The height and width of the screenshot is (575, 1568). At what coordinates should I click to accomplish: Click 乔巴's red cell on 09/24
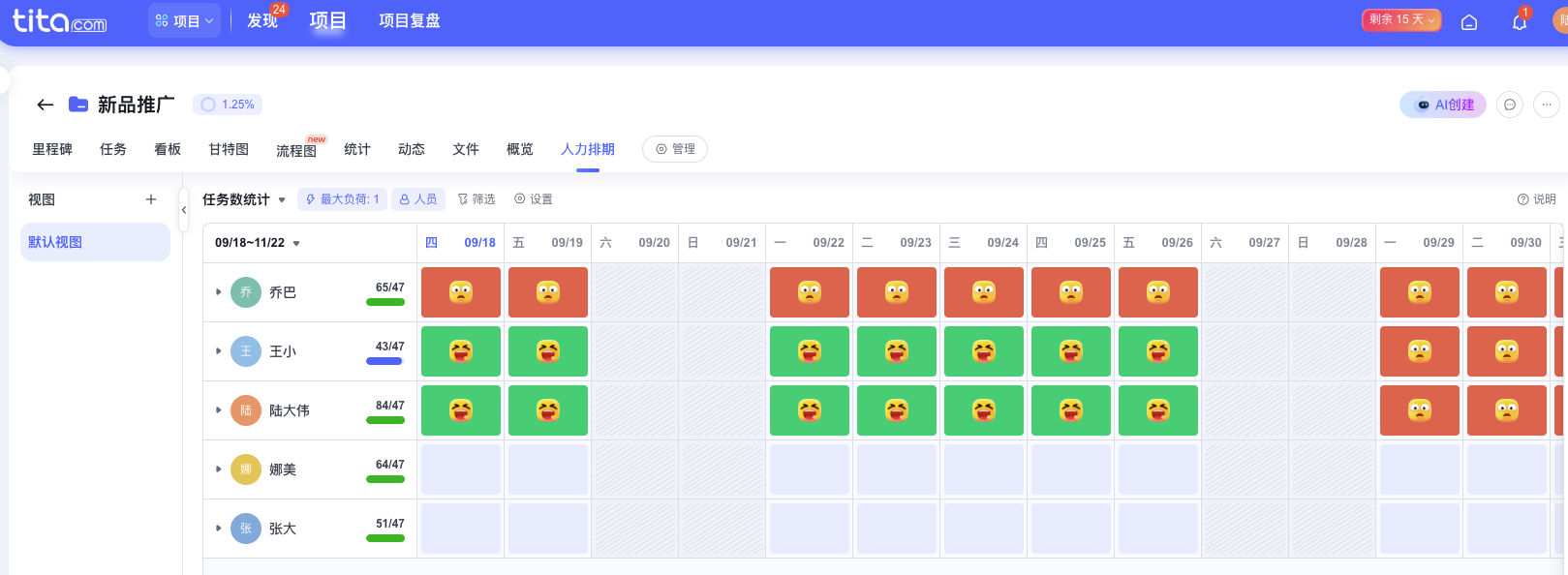pyautogui.click(x=984, y=292)
